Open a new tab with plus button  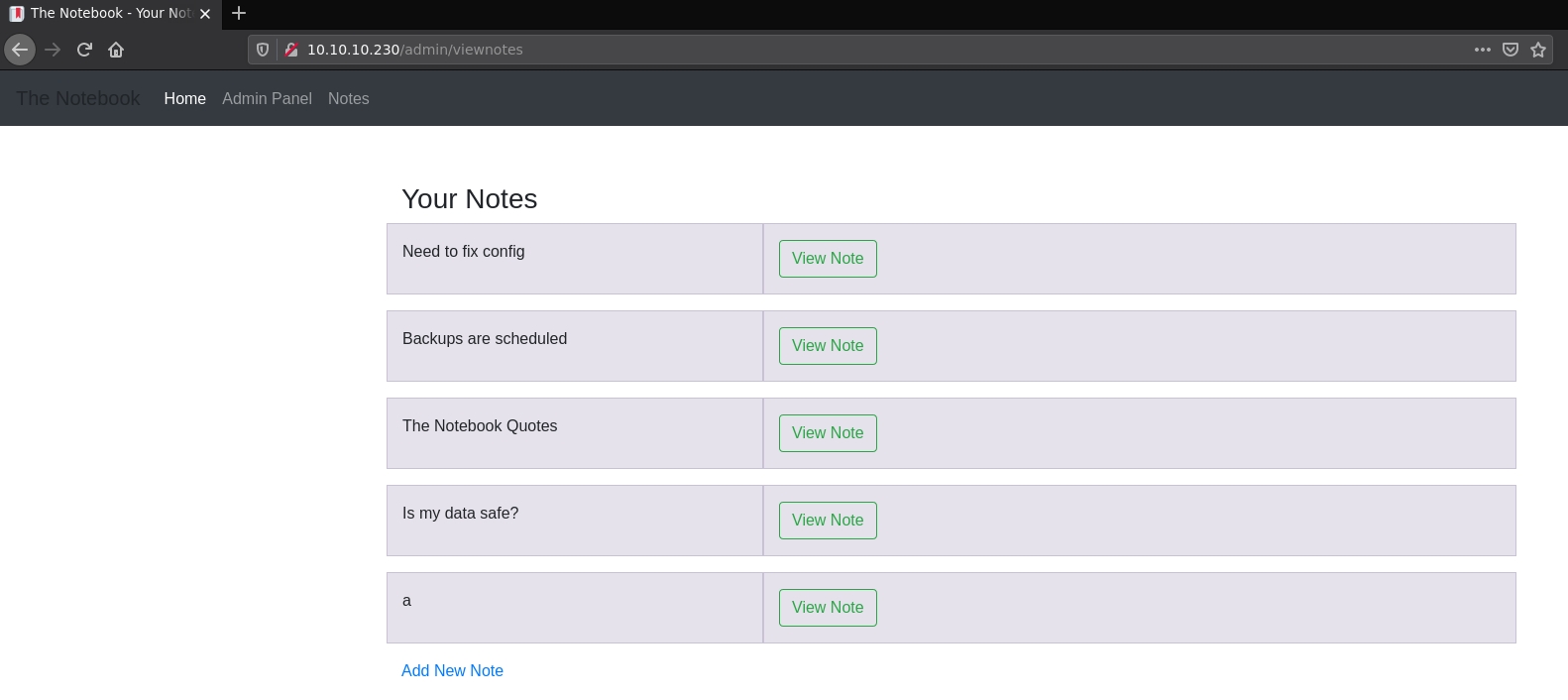tap(239, 13)
